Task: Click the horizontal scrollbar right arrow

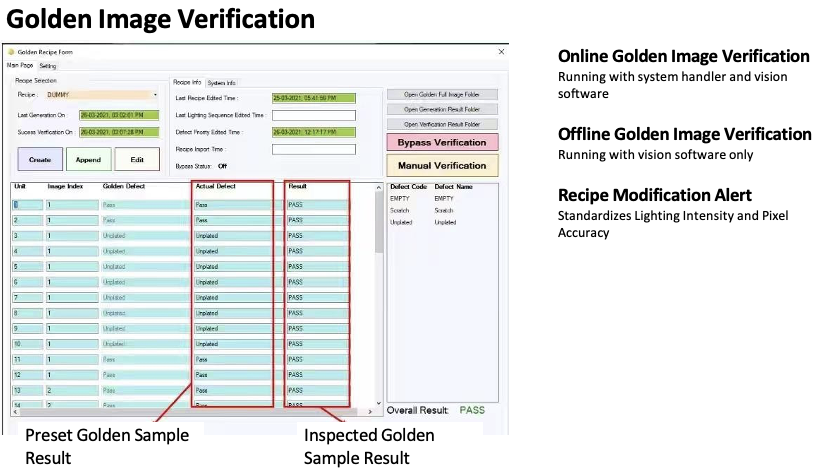Action: coord(370,411)
